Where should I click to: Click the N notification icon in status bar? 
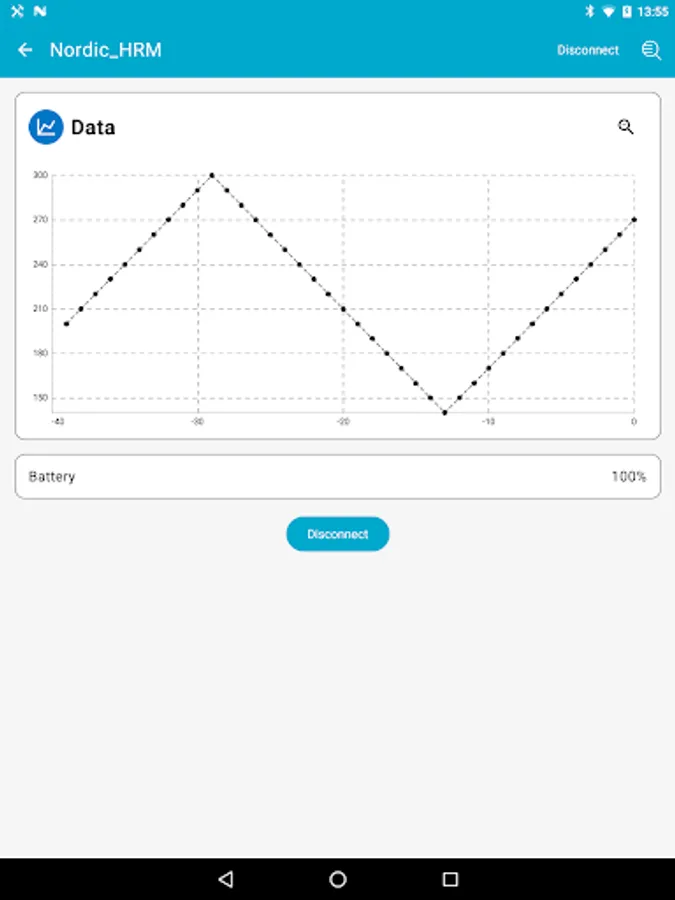(x=39, y=12)
